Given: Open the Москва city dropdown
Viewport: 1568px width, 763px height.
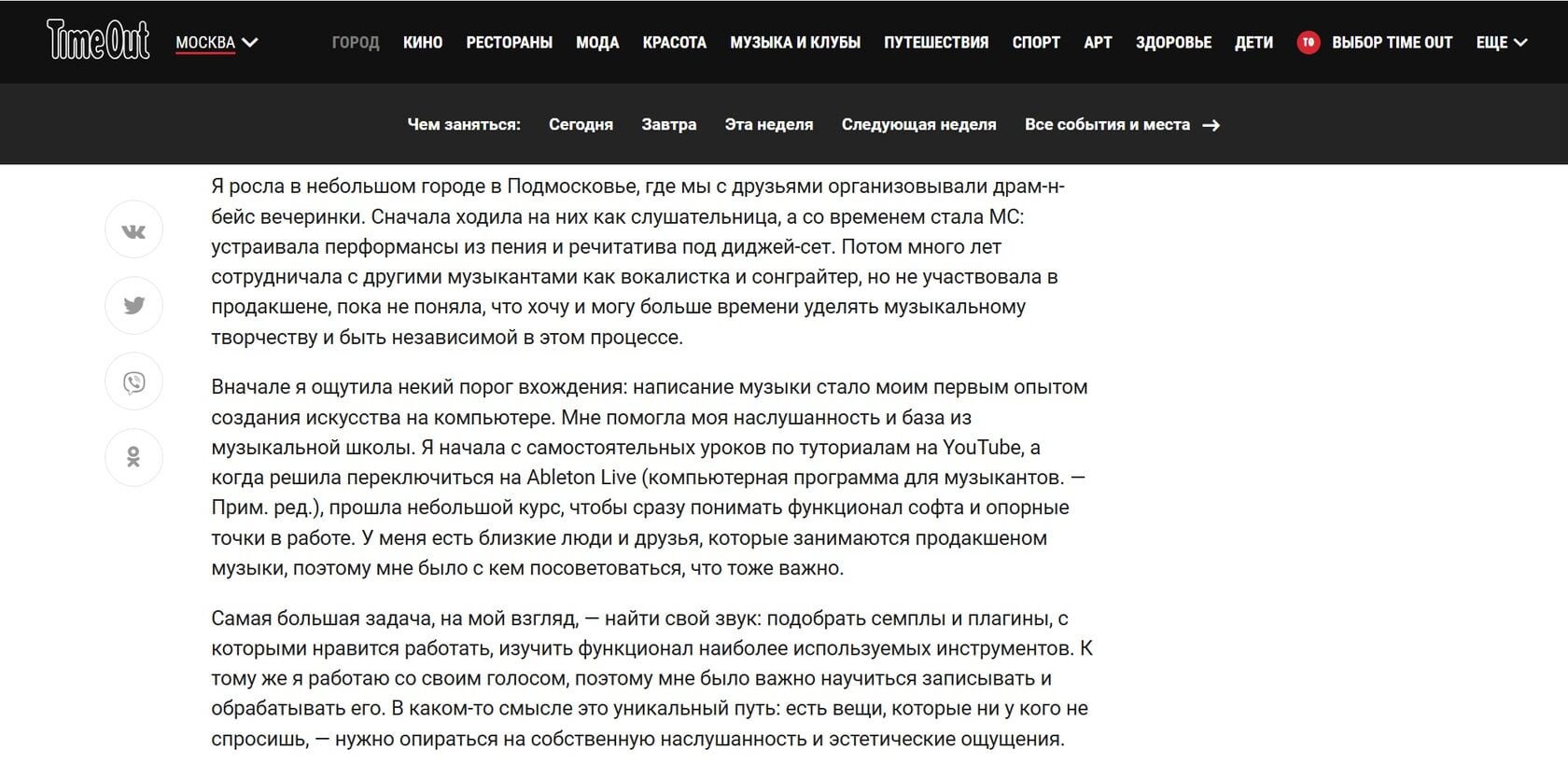Looking at the screenshot, I should [x=217, y=42].
